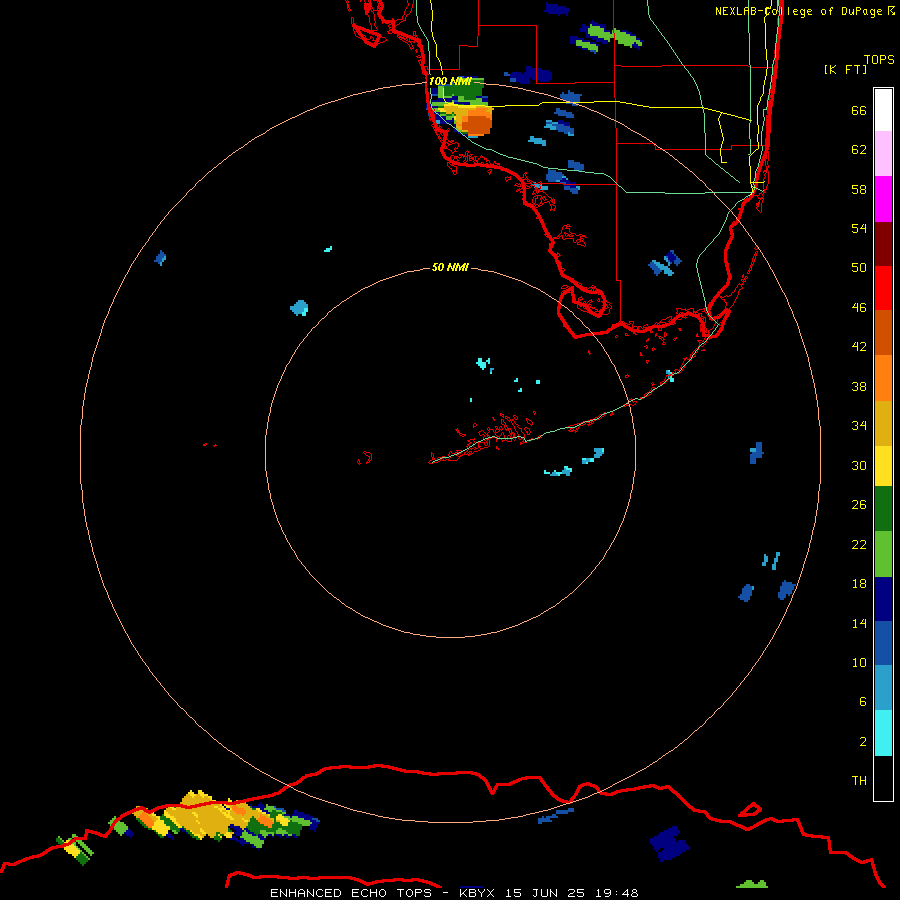This screenshot has width=900, height=900.
Task: Click the cyan swatch between 6 and 2
Action: coord(883,733)
